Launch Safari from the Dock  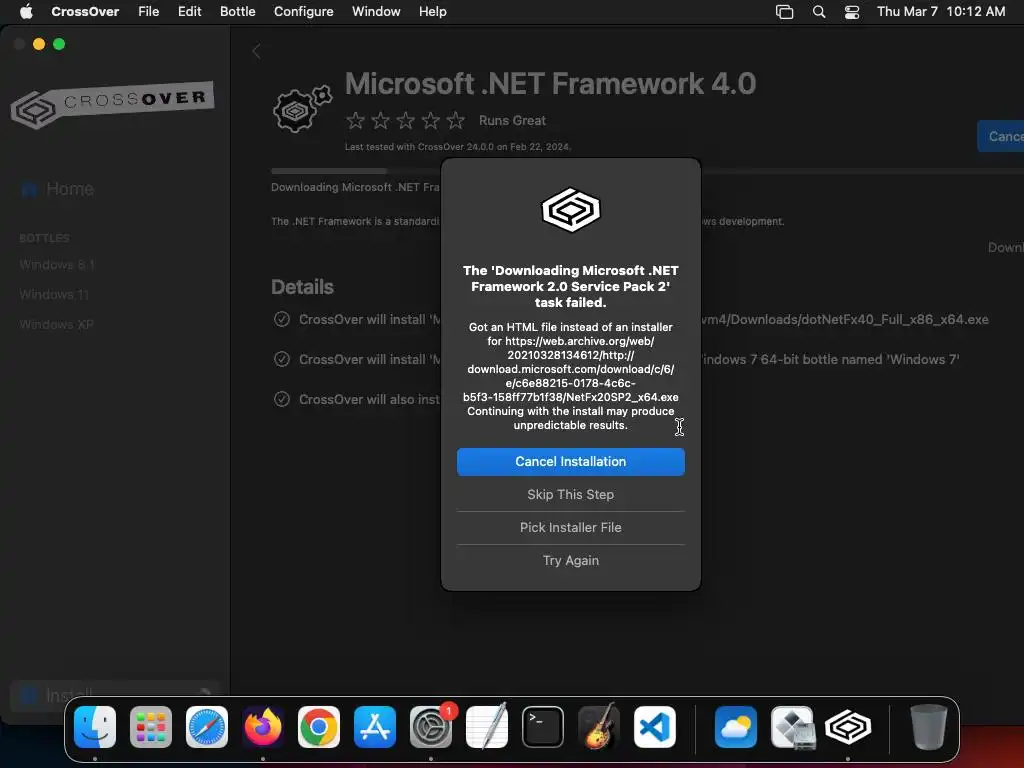207,727
